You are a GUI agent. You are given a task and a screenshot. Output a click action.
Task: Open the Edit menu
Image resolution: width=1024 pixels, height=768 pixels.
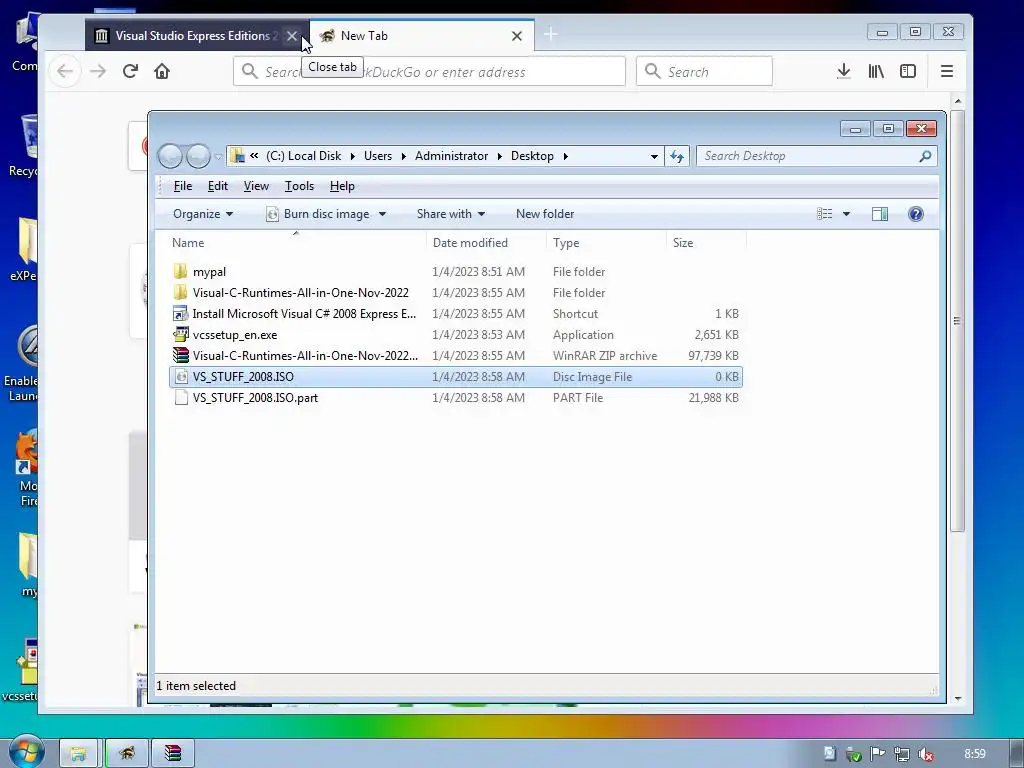coord(217,186)
